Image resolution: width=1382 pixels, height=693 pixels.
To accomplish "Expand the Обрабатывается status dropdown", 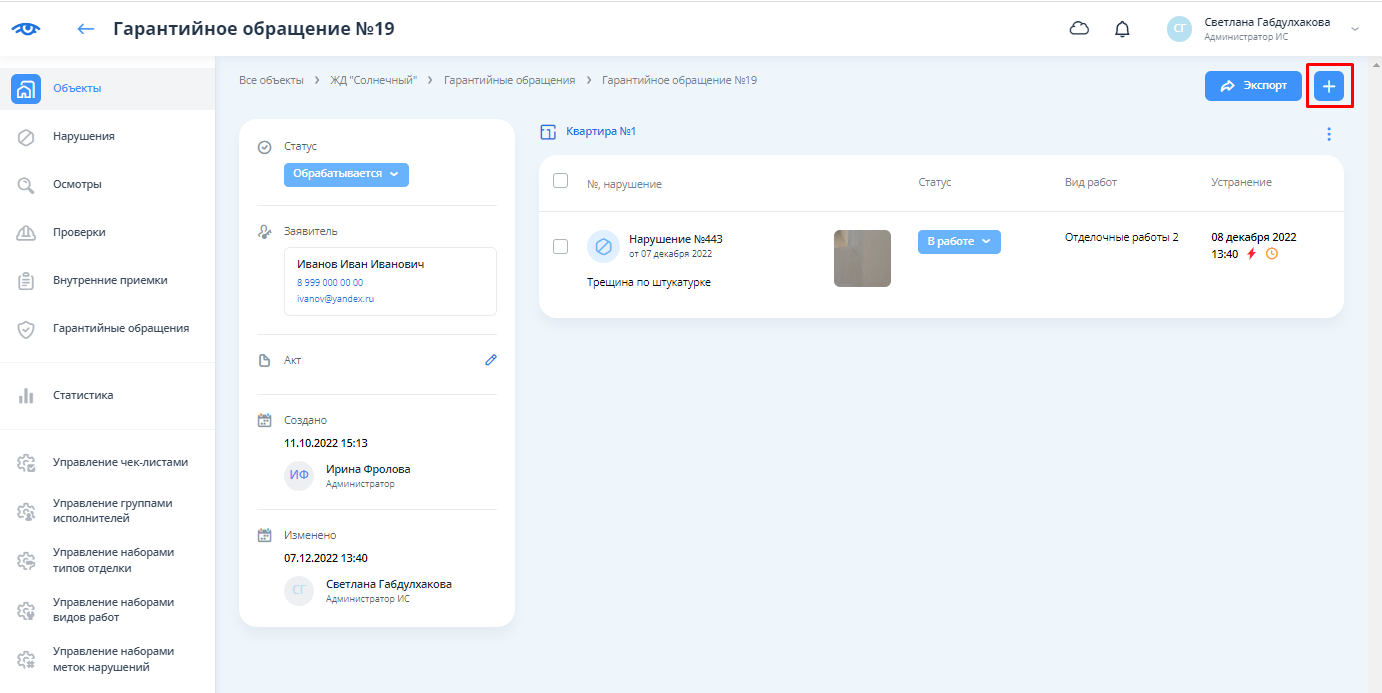I will (x=346, y=174).
